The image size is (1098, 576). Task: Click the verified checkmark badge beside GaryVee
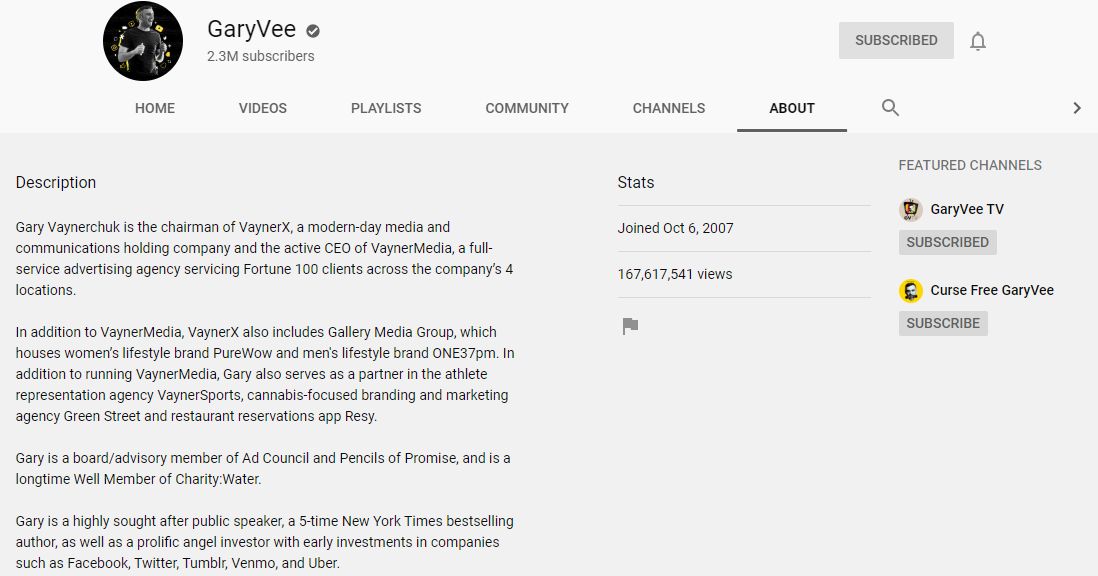[313, 30]
